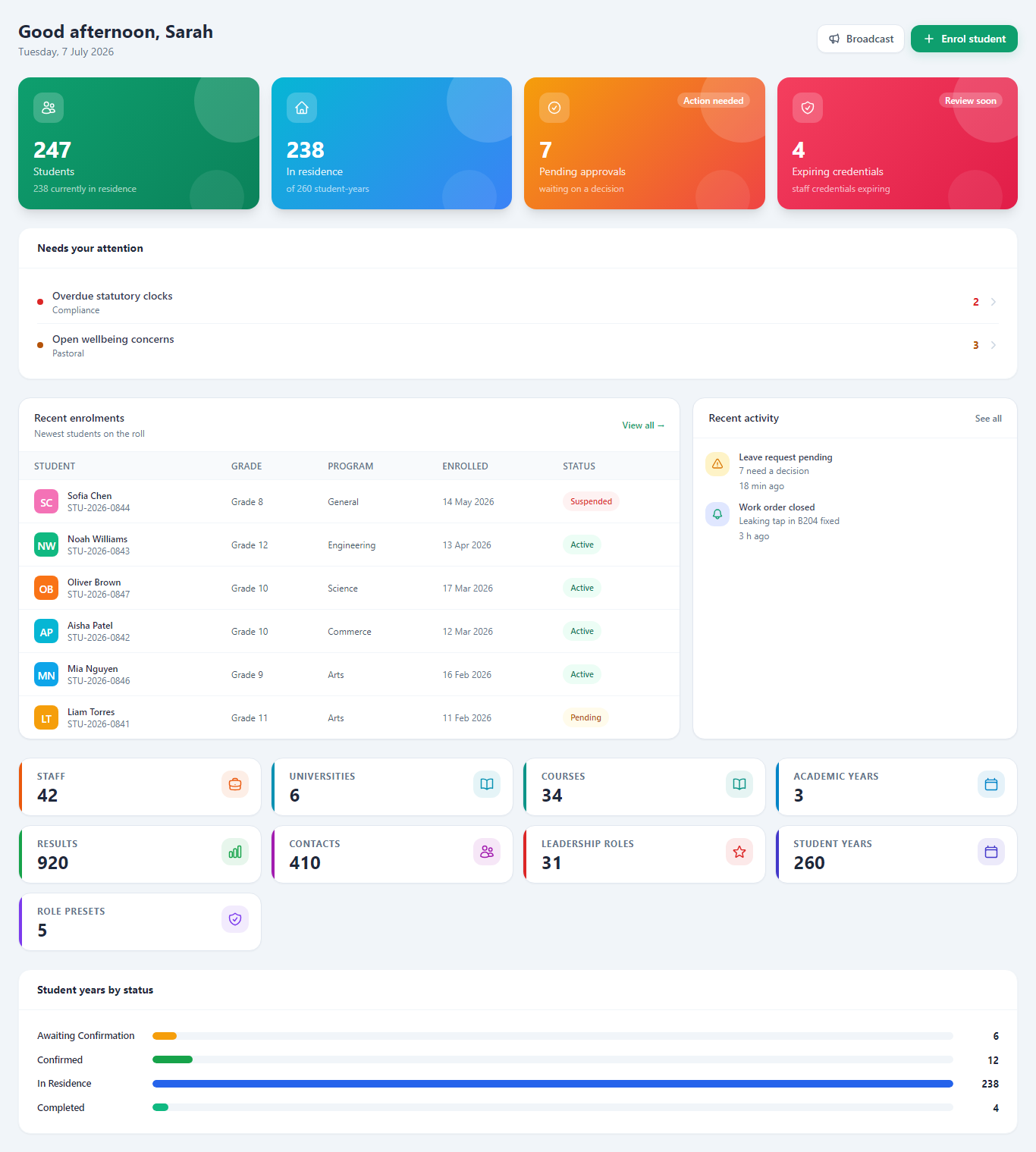Click the Action needed badge
The height and width of the screenshot is (1152, 1036).
pyautogui.click(x=713, y=100)
